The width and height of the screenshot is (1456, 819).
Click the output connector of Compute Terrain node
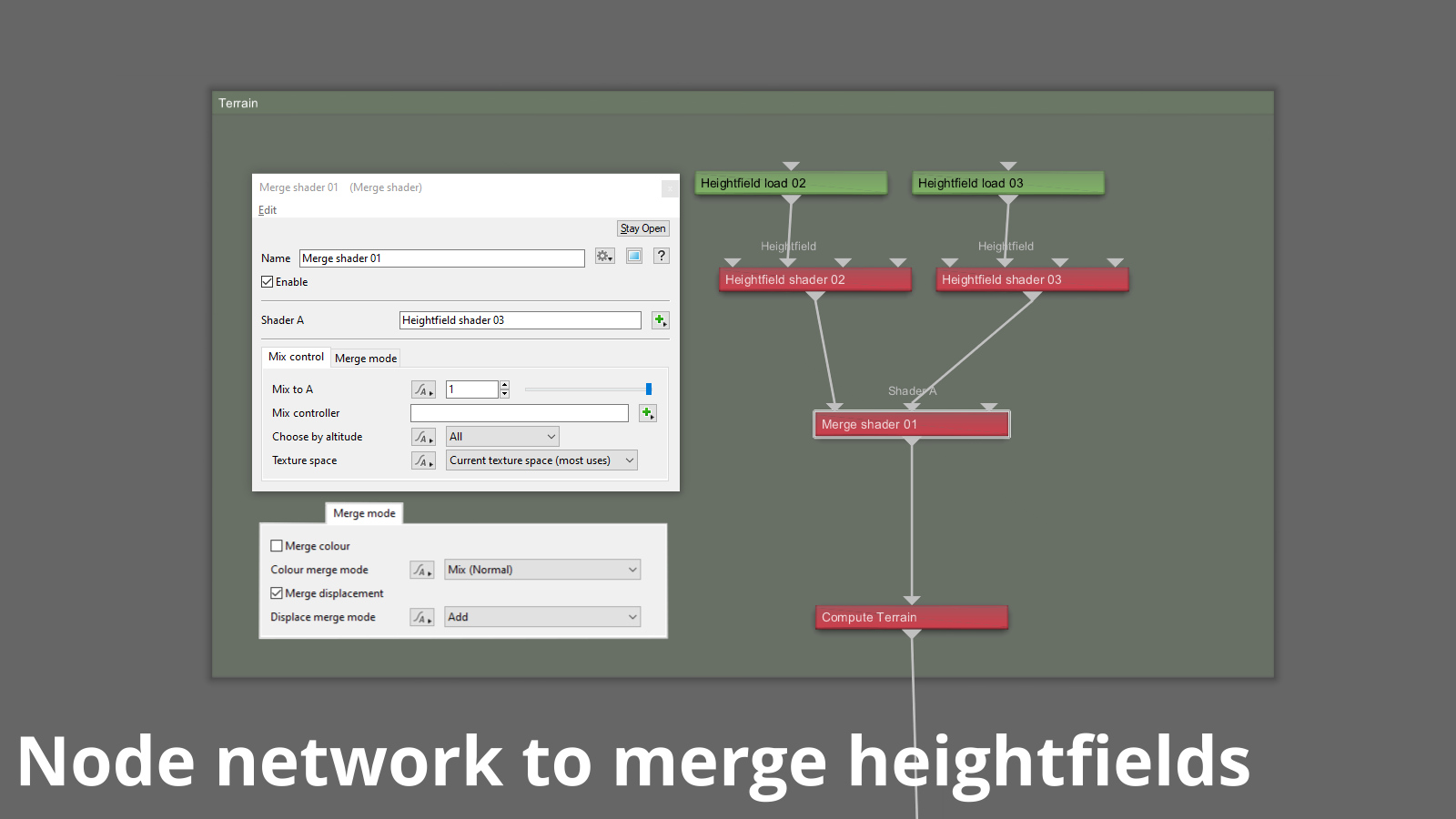(x=912, y=633)
